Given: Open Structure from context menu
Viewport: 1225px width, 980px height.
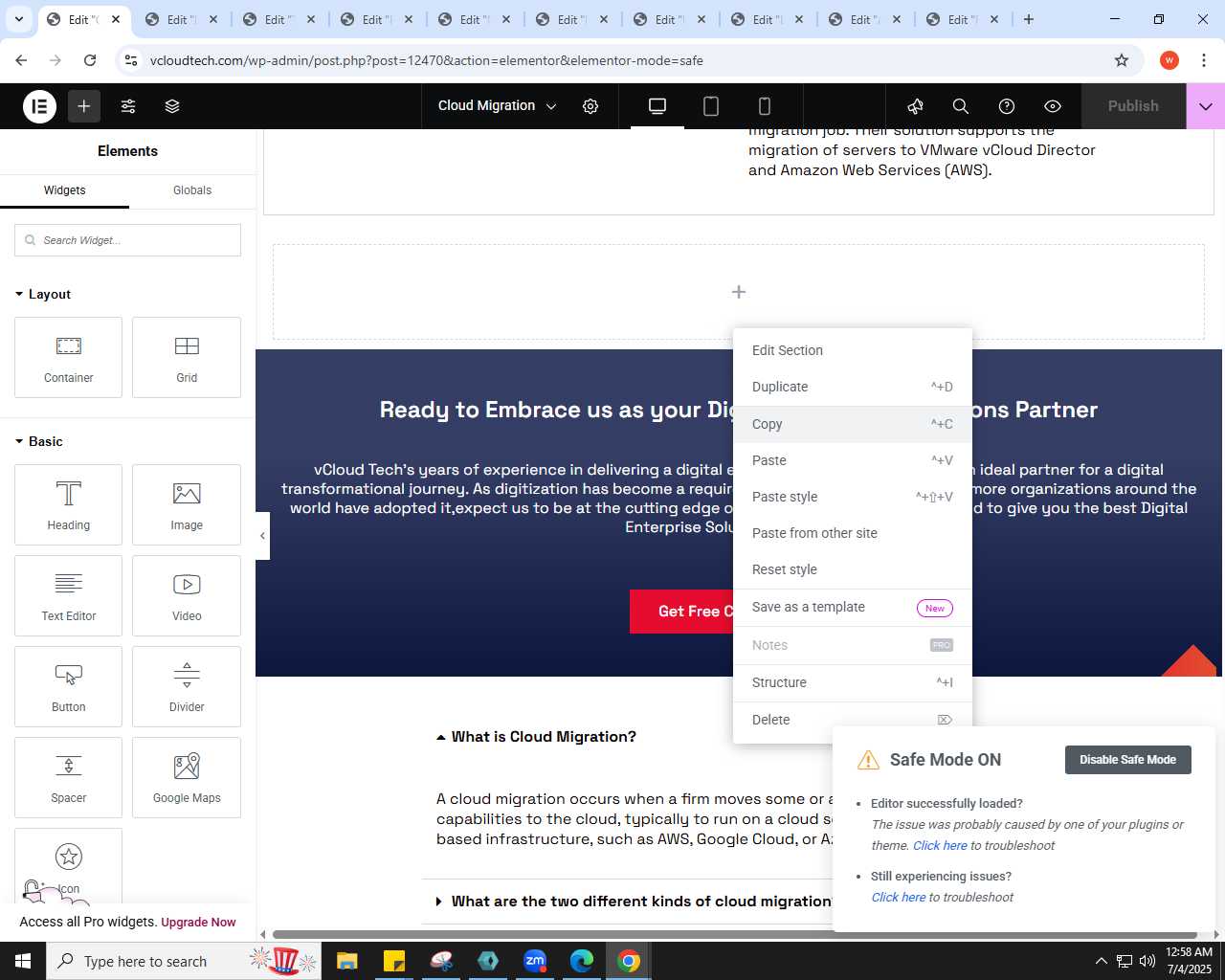Looking at the screenshot, I should coord(853,682).
